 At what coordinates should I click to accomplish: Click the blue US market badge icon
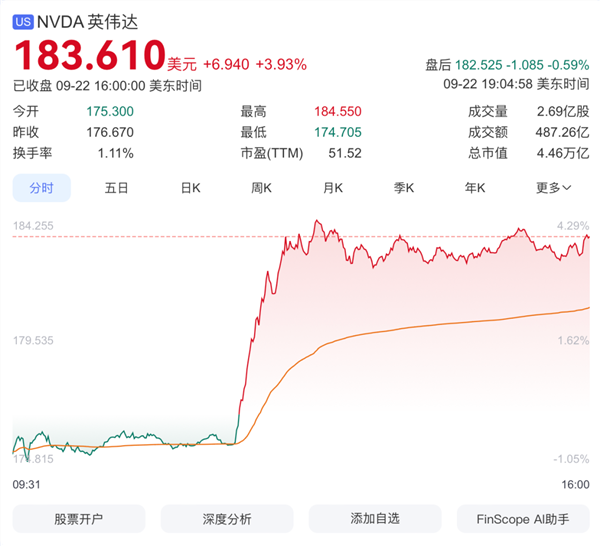[x=23, y=22]
